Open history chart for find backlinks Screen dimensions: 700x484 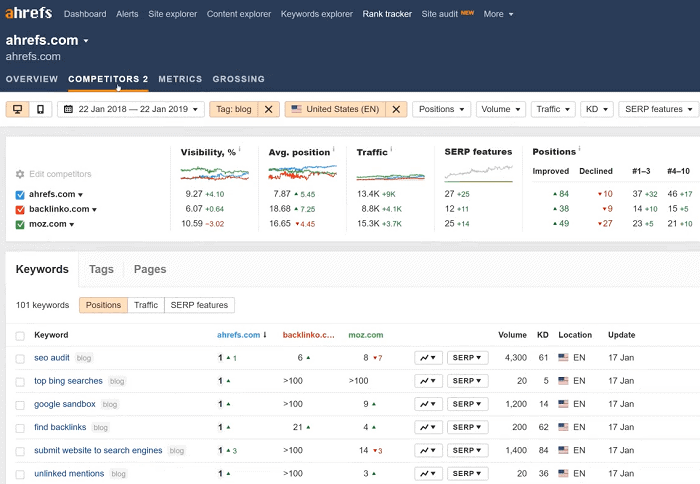coord(428,427)
